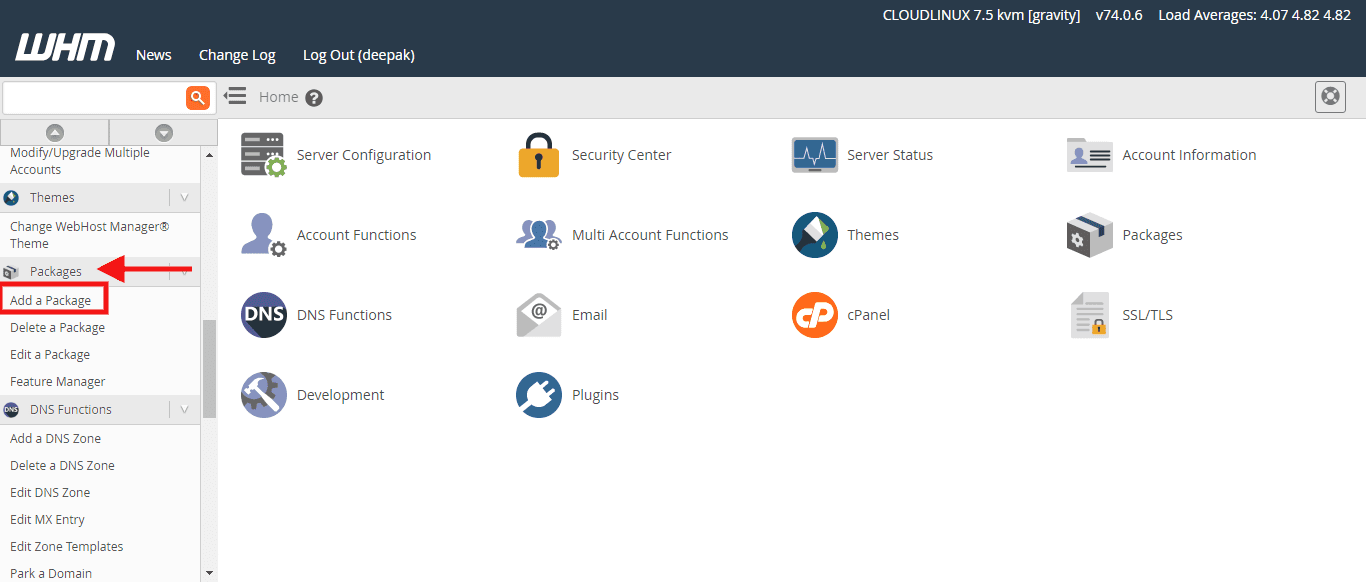Open the help question mark beside Home
The width and height of the screenshot is (1366, 582).
314,98
